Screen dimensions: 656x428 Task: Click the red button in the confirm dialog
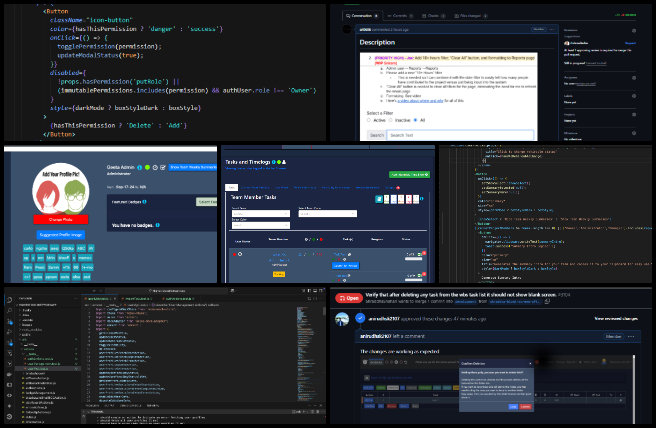525,407
